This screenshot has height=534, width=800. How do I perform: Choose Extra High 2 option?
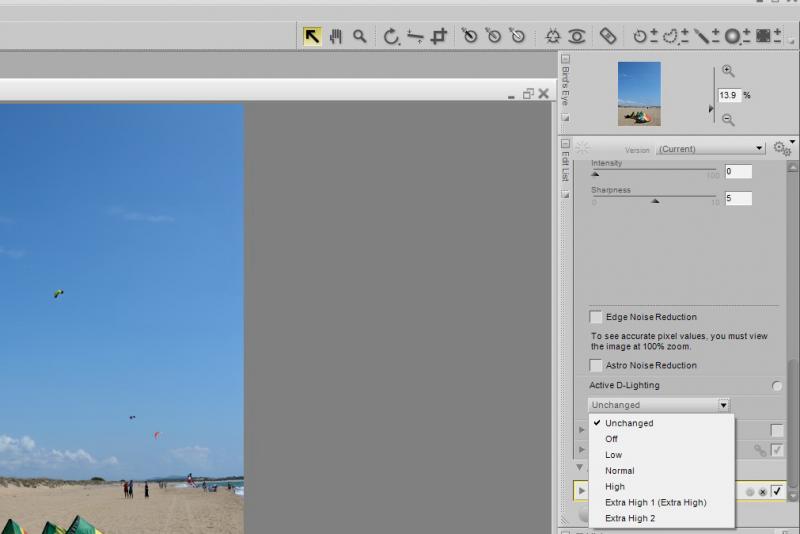point(662,518)
